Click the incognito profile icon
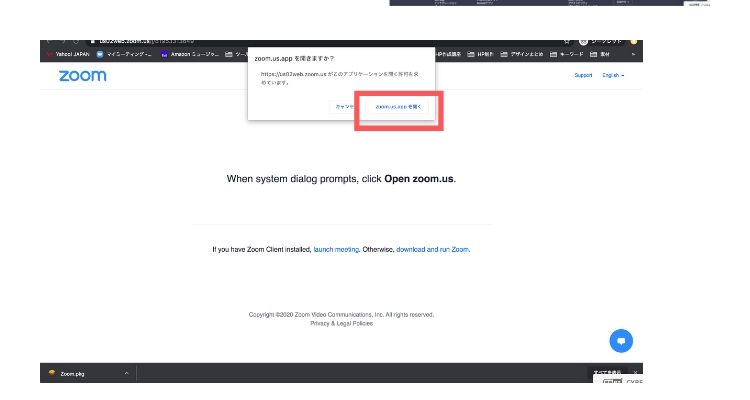Screen dimensions: 750x400 pyautogui.click(x=583, y=42)
